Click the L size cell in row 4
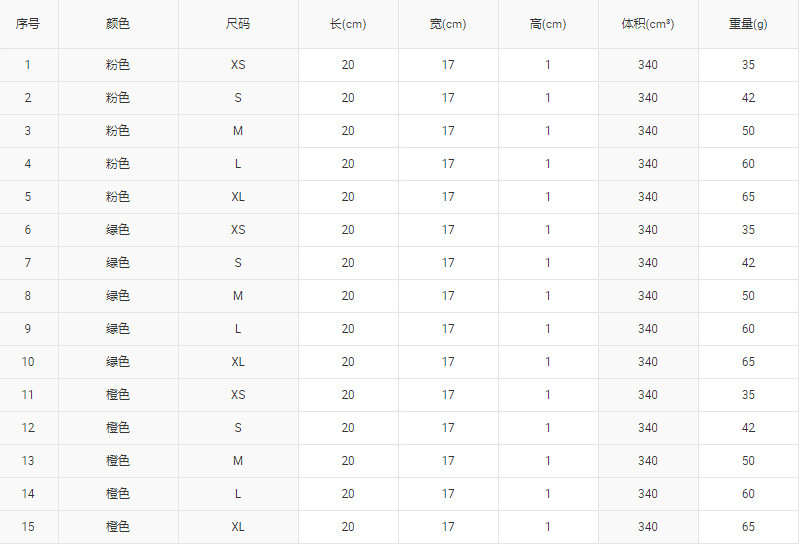Screen dimensions: 804x558 point(238,164)
